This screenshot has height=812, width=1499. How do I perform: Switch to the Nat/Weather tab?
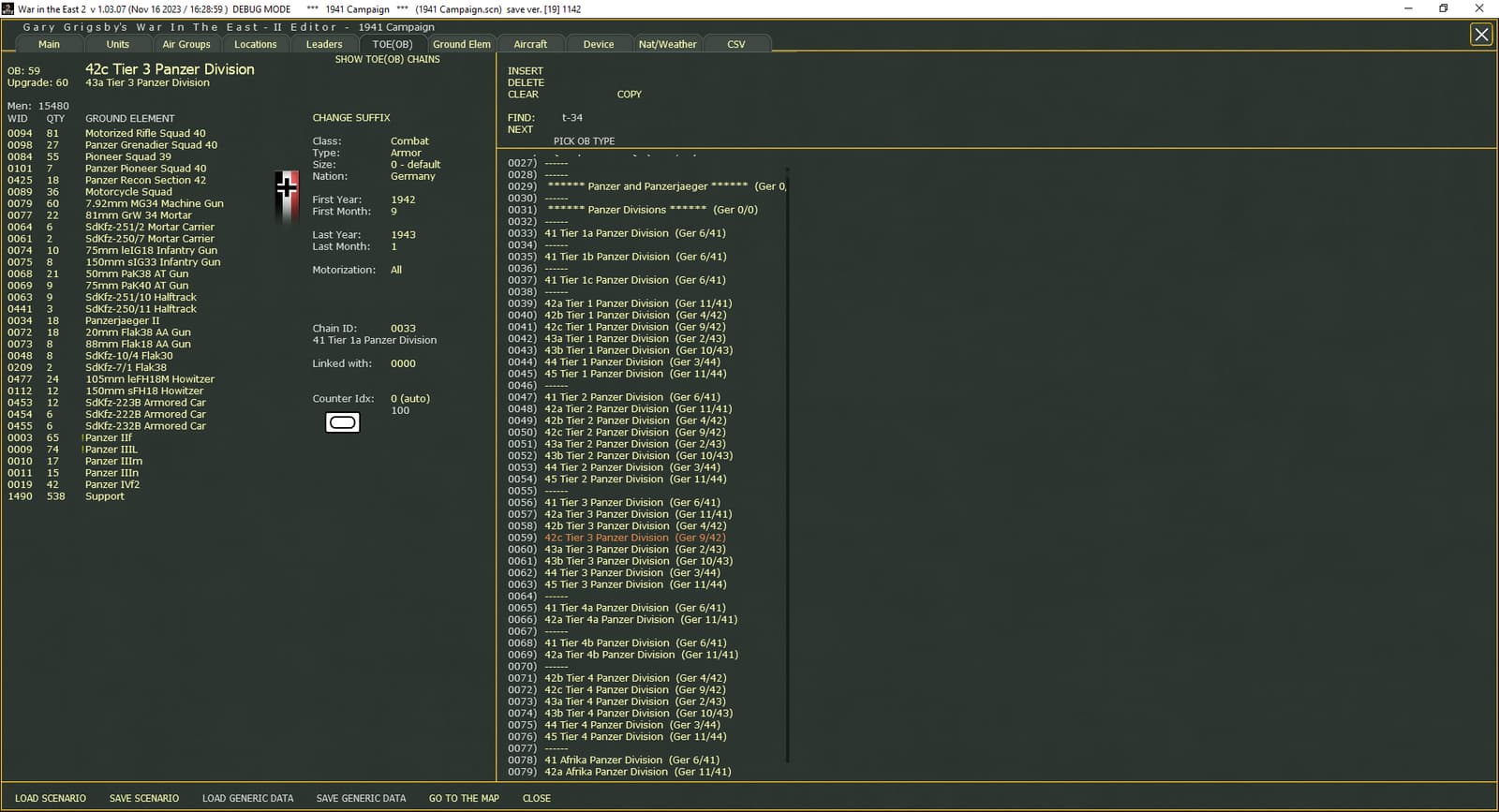(x=668, y=44)
